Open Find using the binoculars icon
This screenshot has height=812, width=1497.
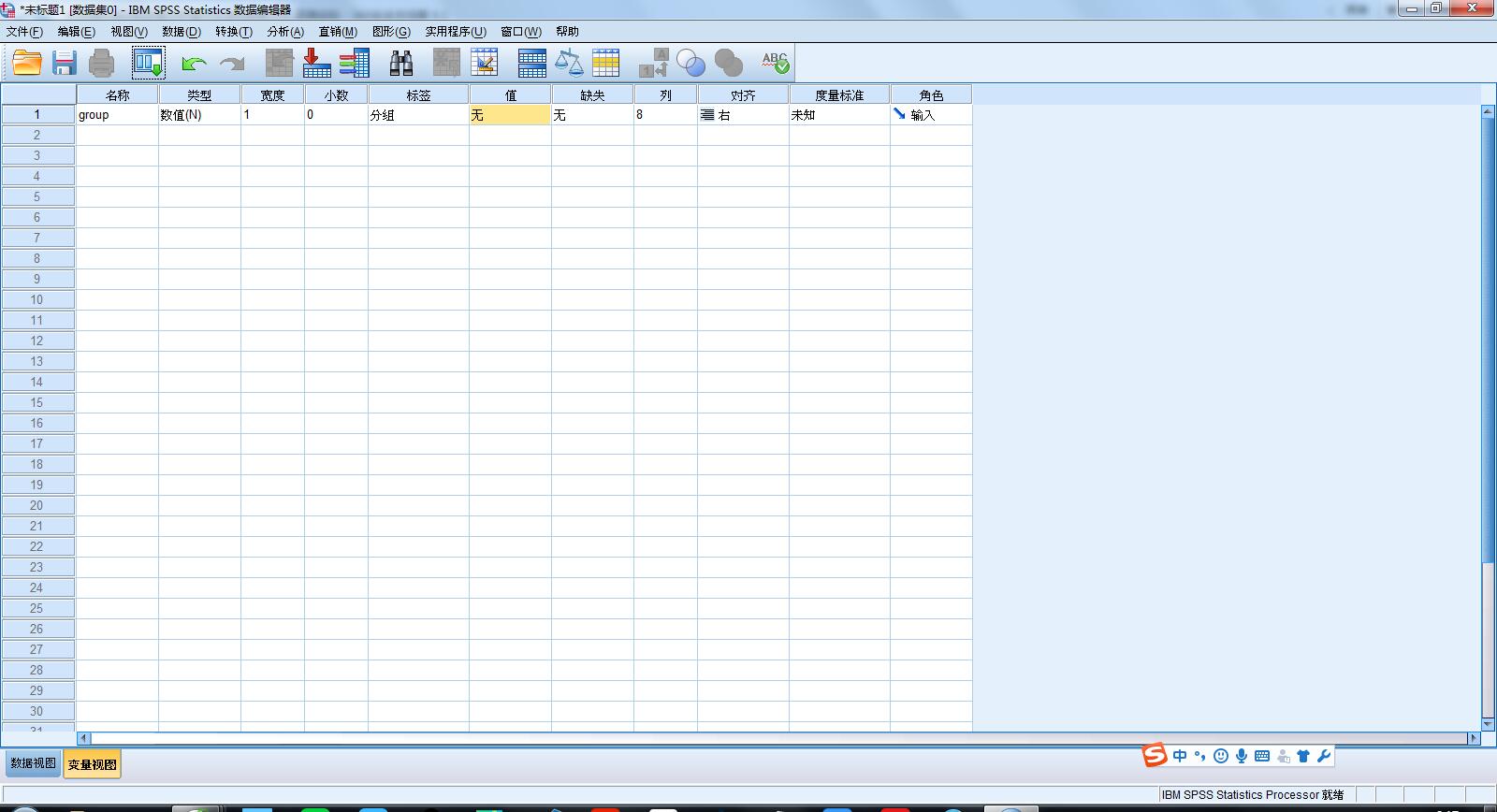click(401, 63)
